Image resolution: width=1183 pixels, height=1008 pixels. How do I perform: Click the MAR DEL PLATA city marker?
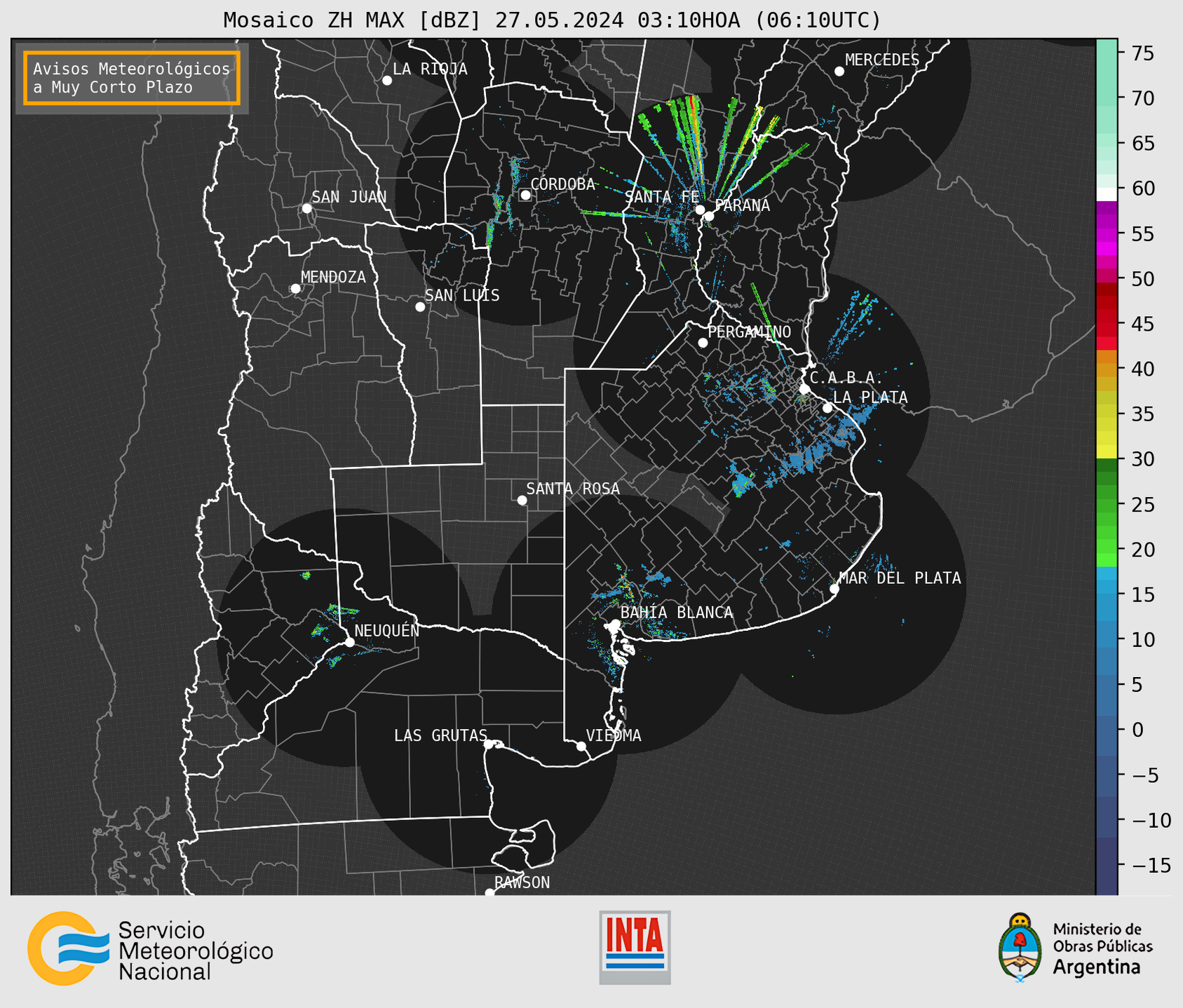(834, 589)
